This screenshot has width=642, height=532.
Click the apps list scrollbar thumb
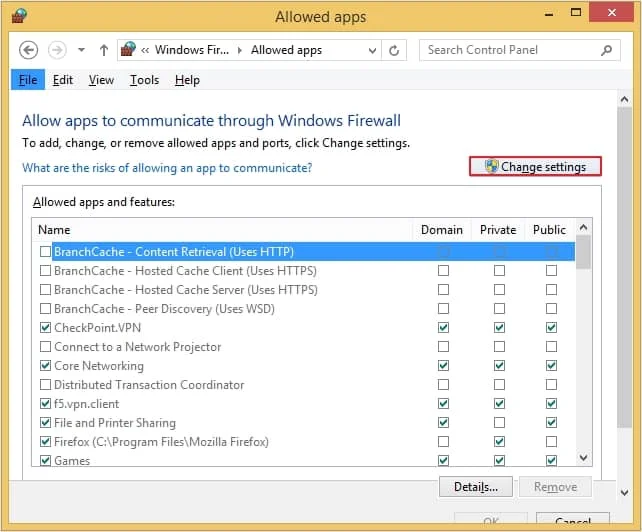[583, 253]
